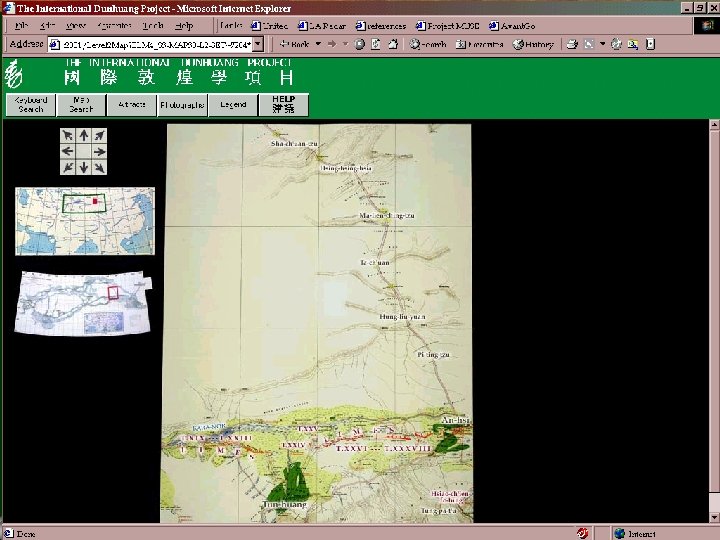Expand the Forward button history dropdown
720x540 pixels.
(x=345, y=44)
